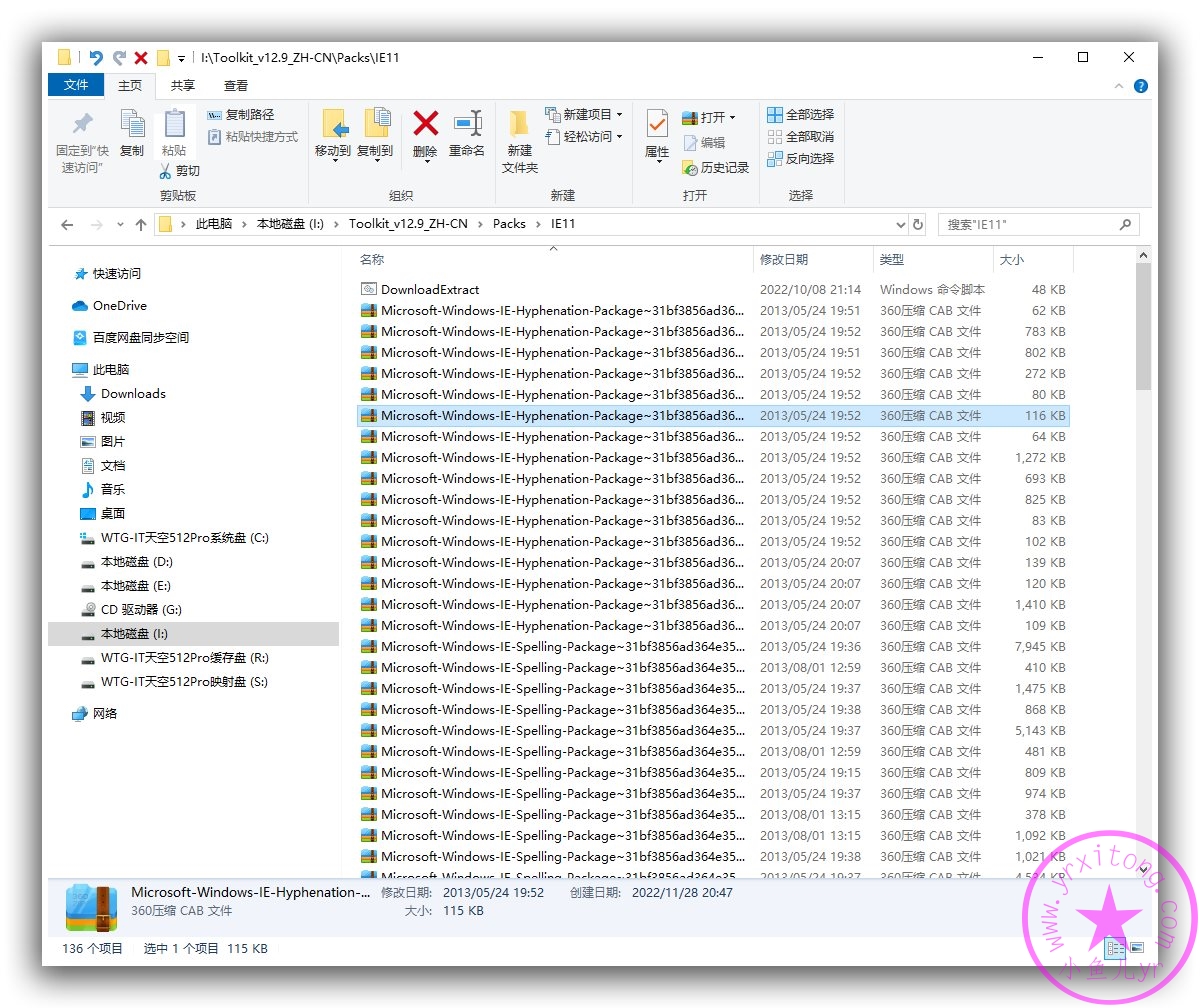This screenshot has width=1200, height=1008.
Task: Expand the address bar history dropdown
Action: pos(900,225)
